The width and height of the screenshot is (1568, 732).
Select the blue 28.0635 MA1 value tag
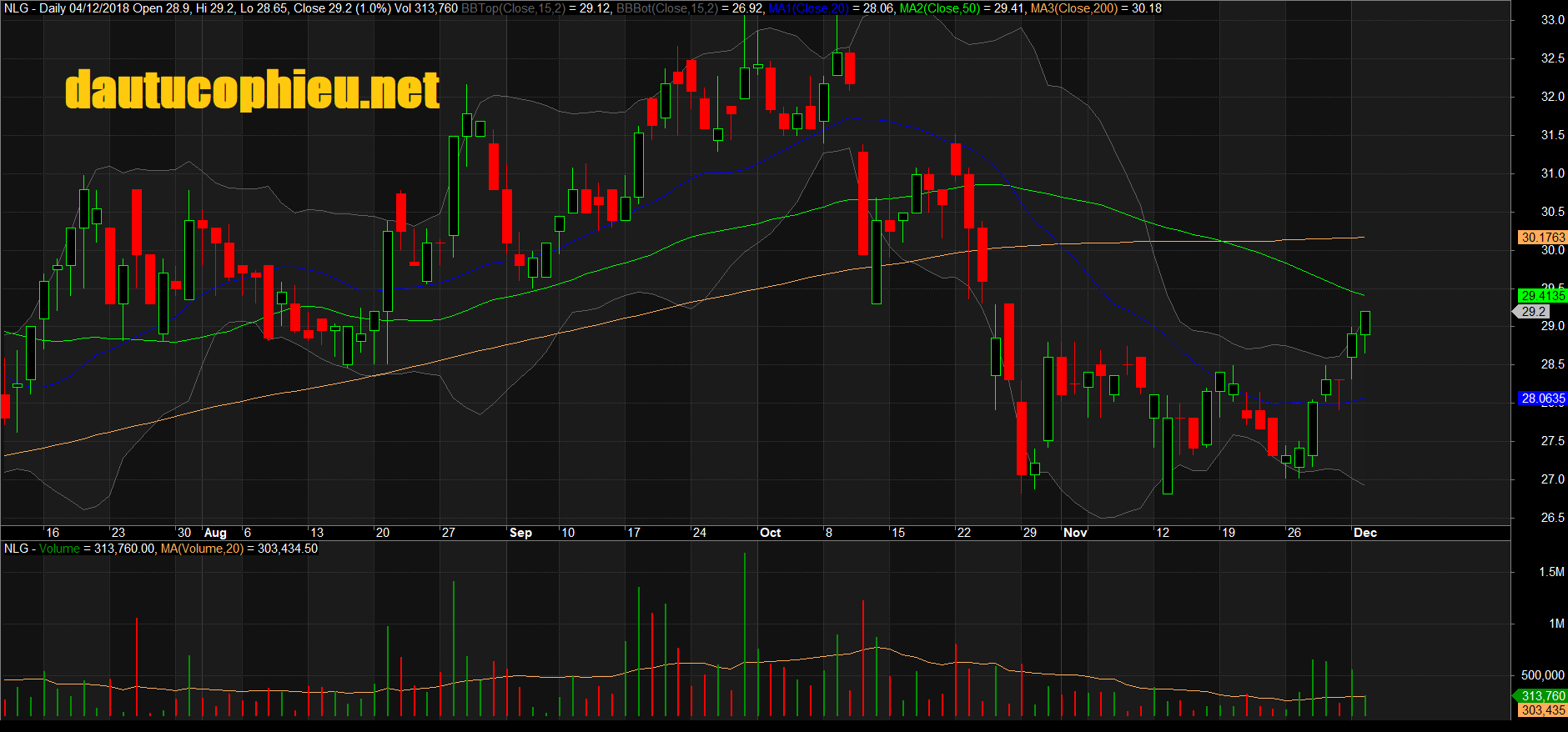coord(1542,399)
